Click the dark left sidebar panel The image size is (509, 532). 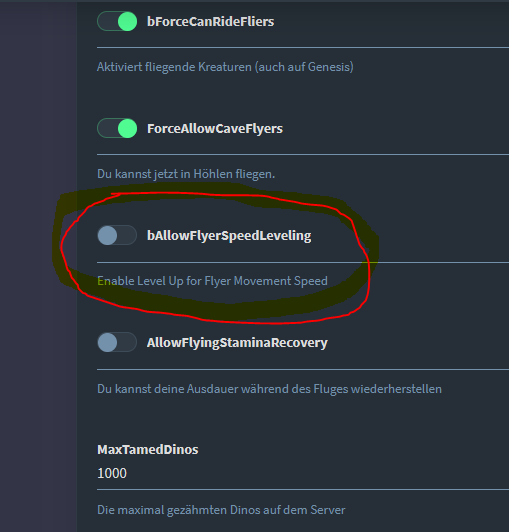pyautogui.click(x=38, y=266)
